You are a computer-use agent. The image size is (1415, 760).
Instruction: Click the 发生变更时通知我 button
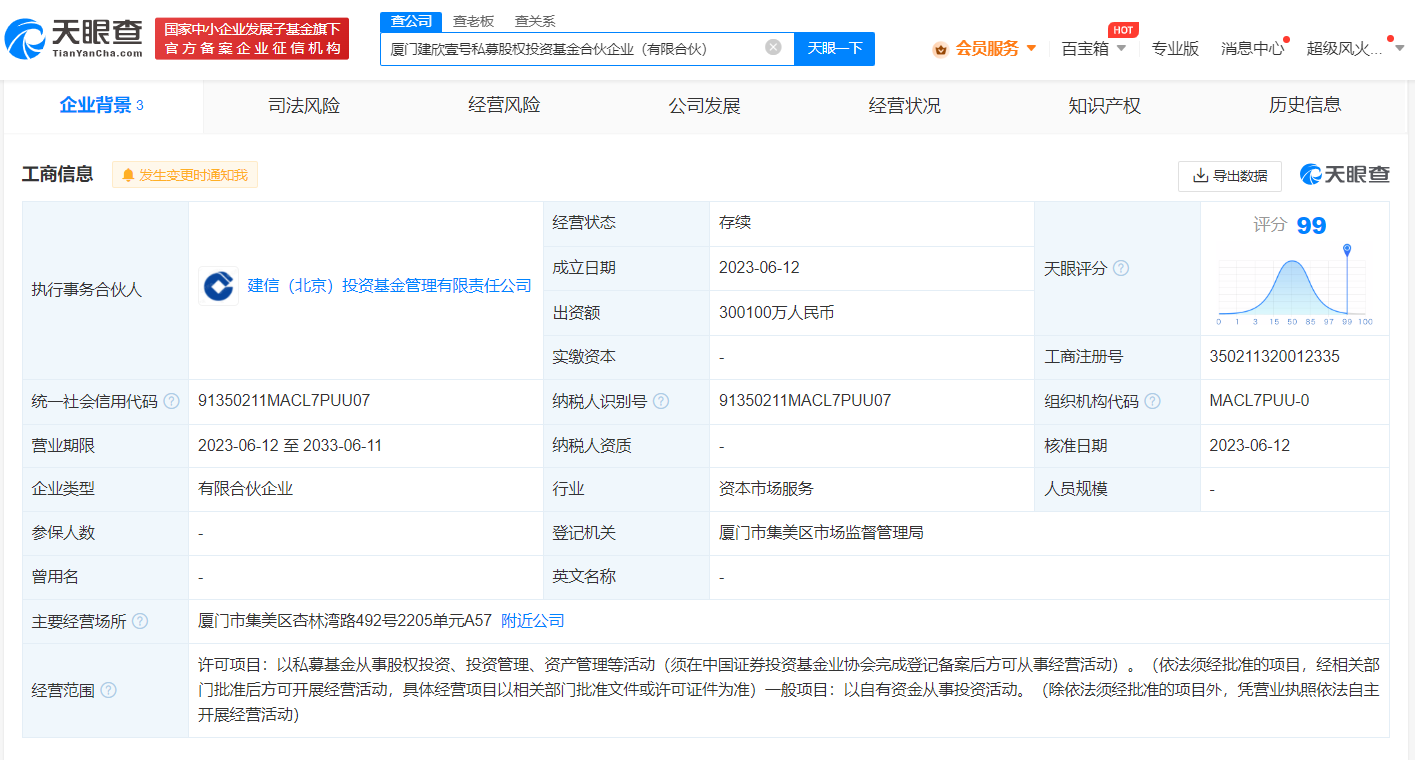click(x=185, y=175)
